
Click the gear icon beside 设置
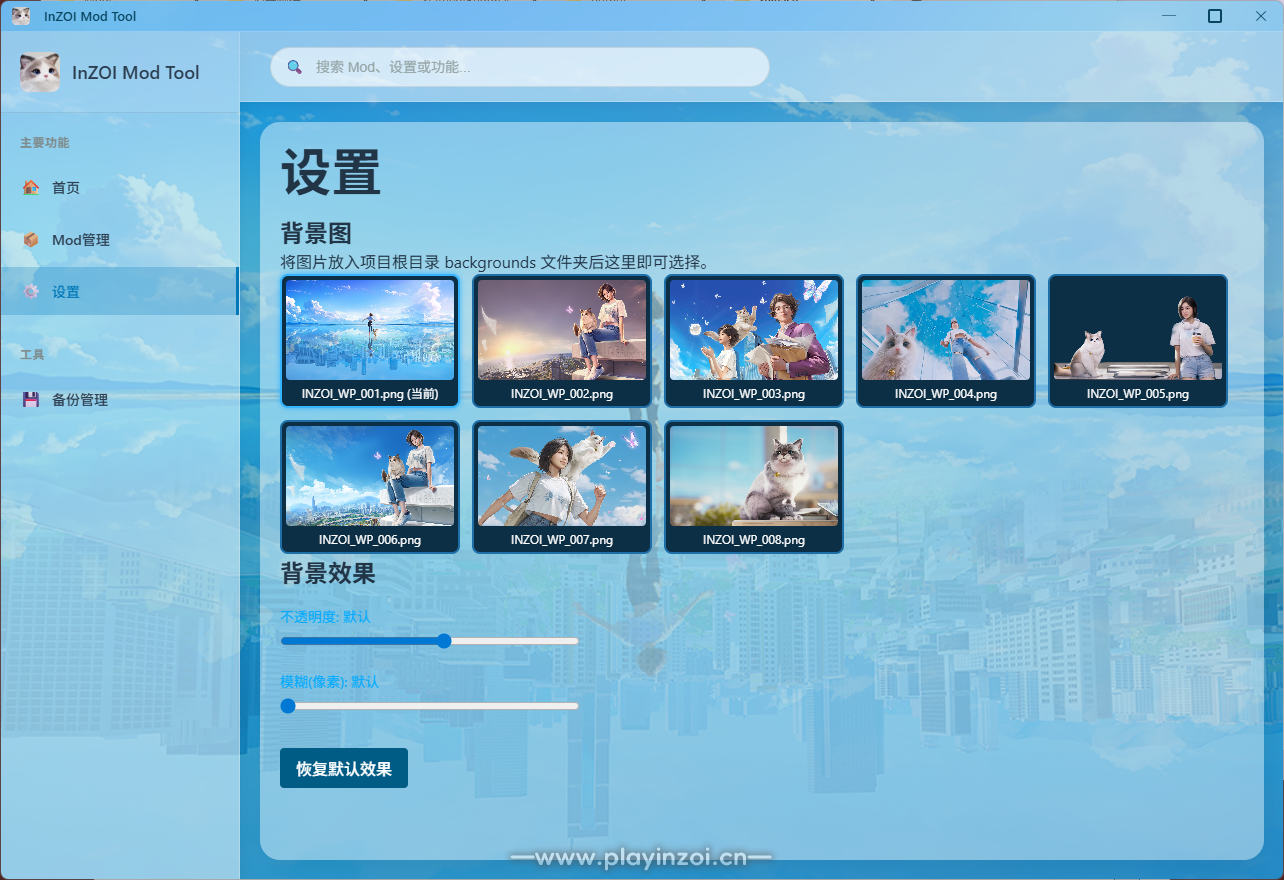click(x=31, y=292)
